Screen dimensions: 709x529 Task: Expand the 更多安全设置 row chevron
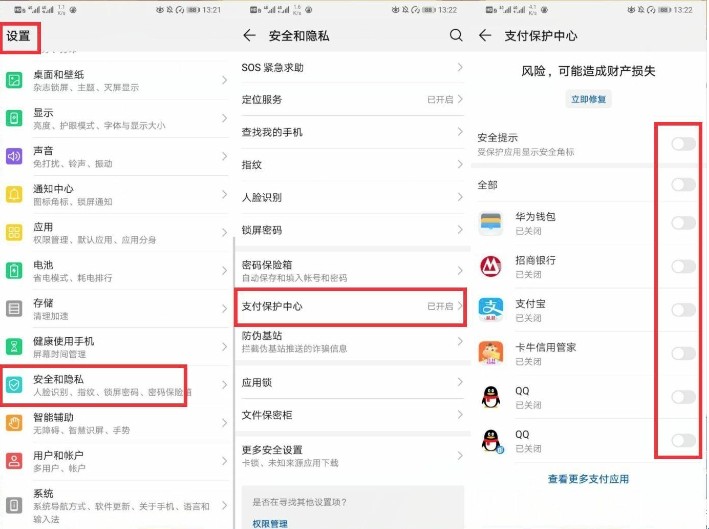click(460, 456)
